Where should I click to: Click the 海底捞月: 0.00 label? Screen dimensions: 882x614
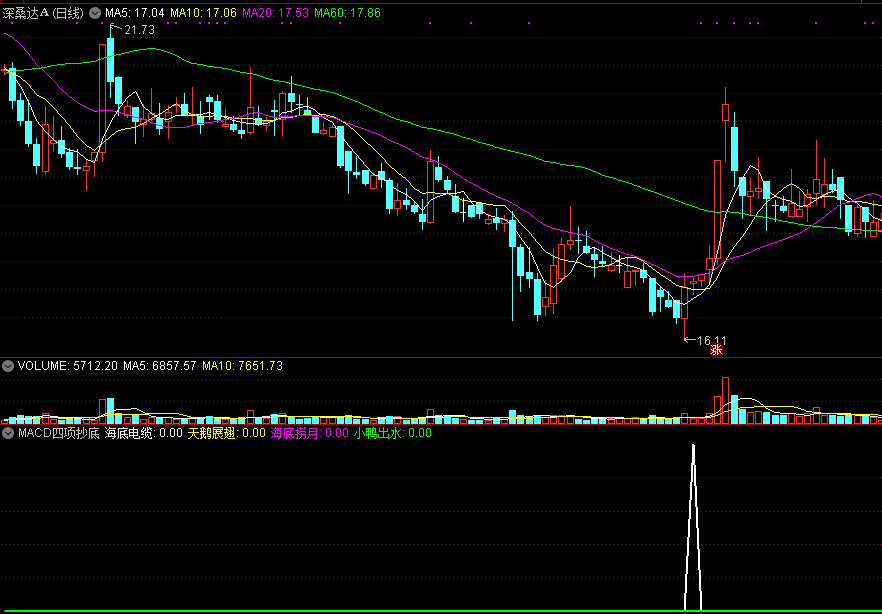click(x=310, y=434)
